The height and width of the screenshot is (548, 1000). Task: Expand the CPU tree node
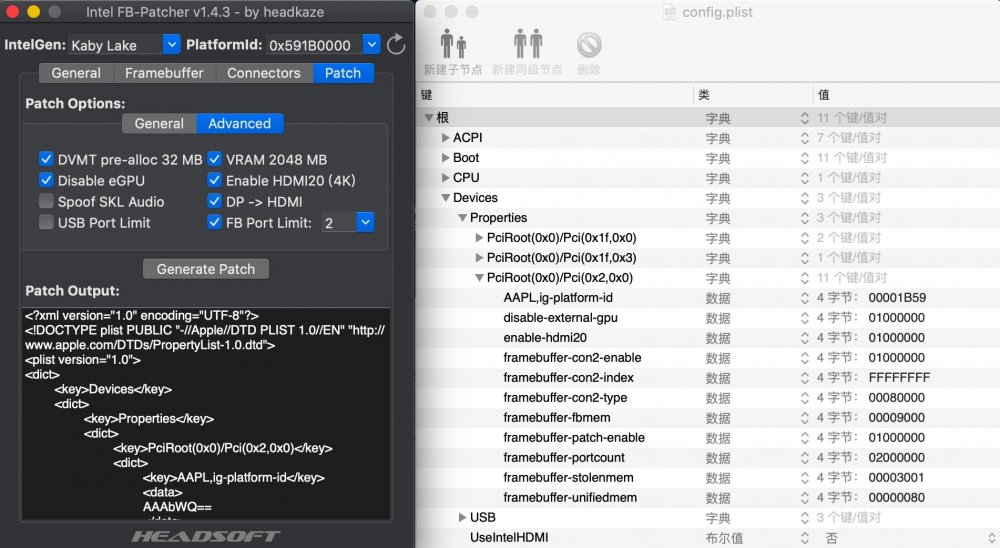(x=446, y=177)
